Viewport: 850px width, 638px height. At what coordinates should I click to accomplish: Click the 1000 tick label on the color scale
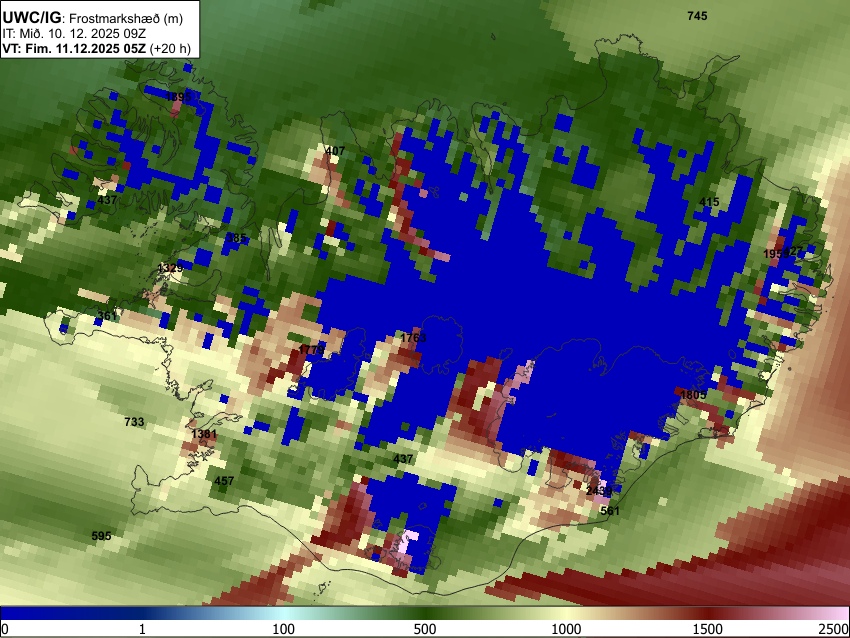pyautogui.click(x=566, y=629)
